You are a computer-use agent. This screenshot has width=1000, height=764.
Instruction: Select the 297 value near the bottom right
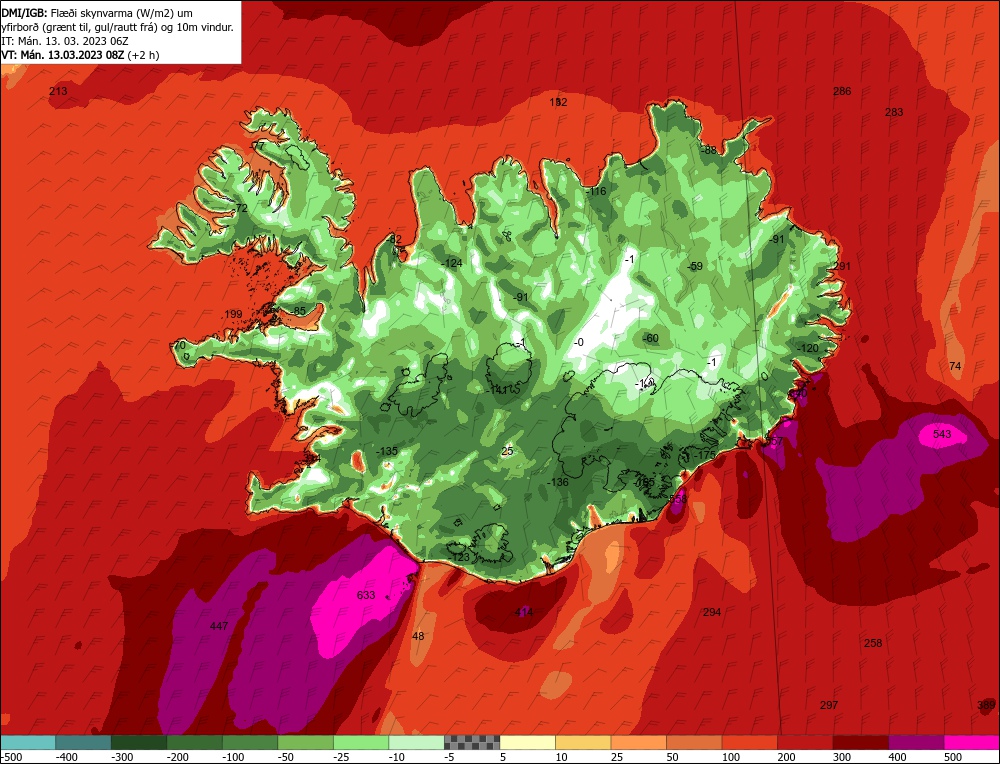point(828,705)
